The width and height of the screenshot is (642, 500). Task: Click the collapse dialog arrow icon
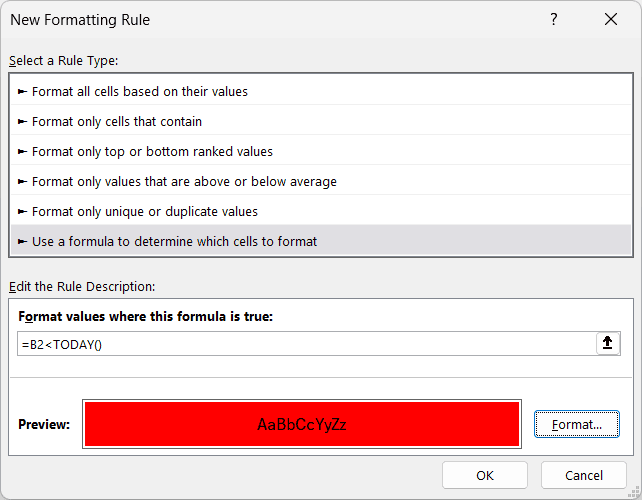click(608, 343)
